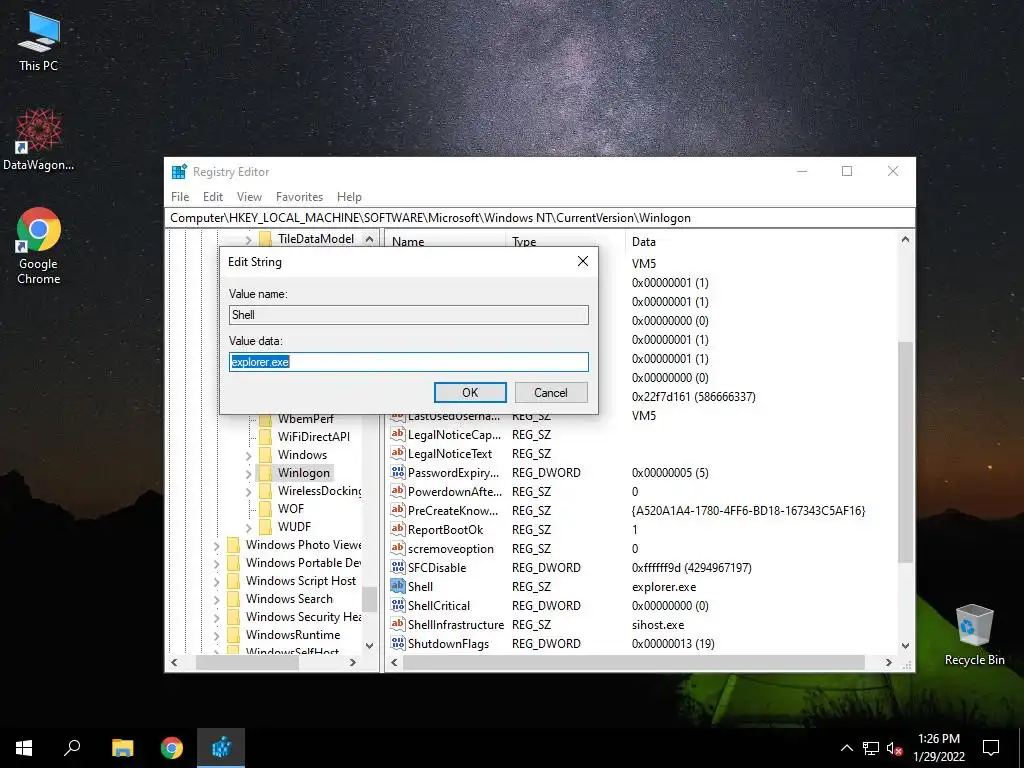
Task: Open the Recycle Bin desktop icon
Action: 974,635
